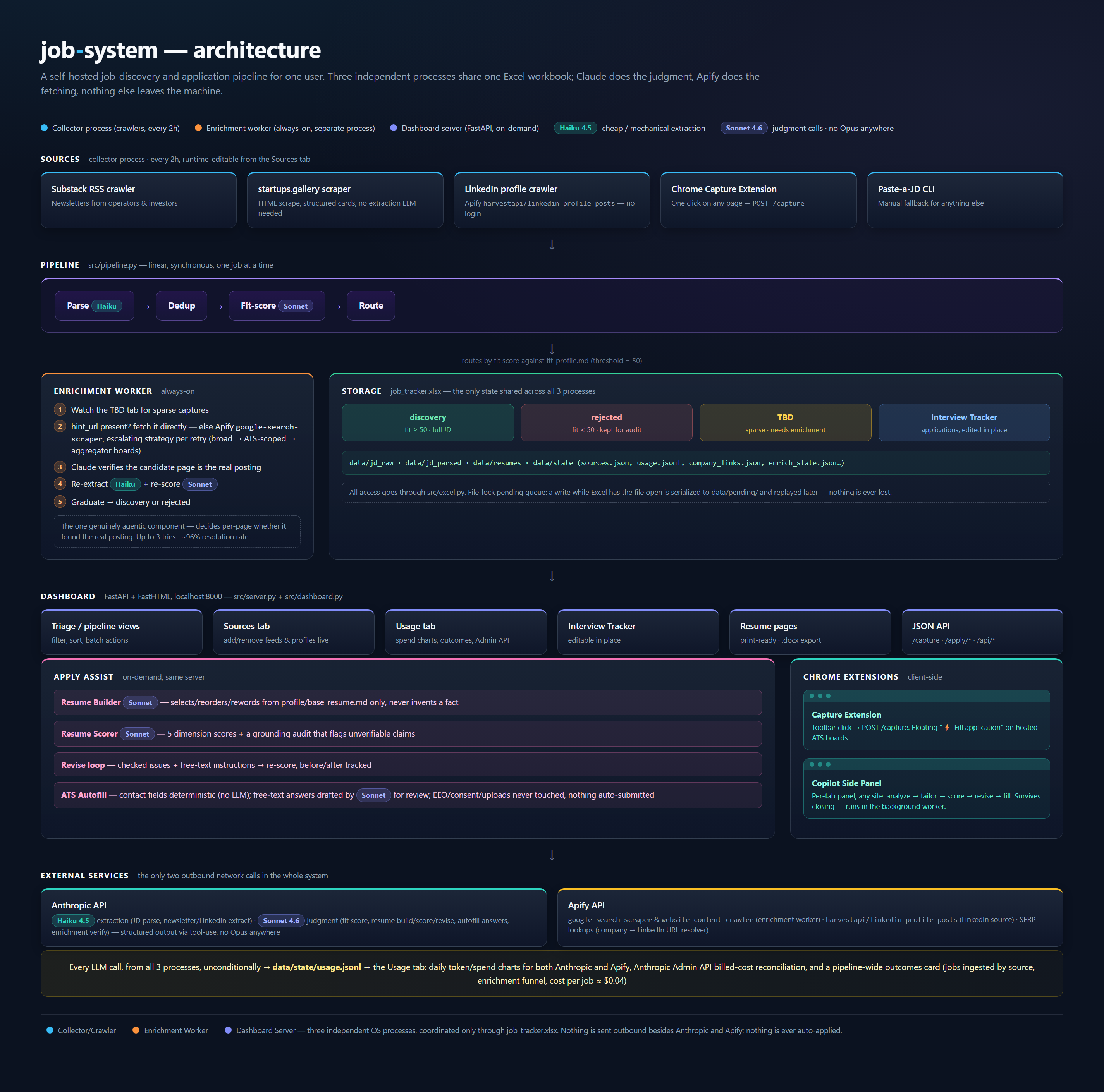Click the ENRICHMENT WORKER section heading
1104x1092 pixels.
tap(103, 391)
